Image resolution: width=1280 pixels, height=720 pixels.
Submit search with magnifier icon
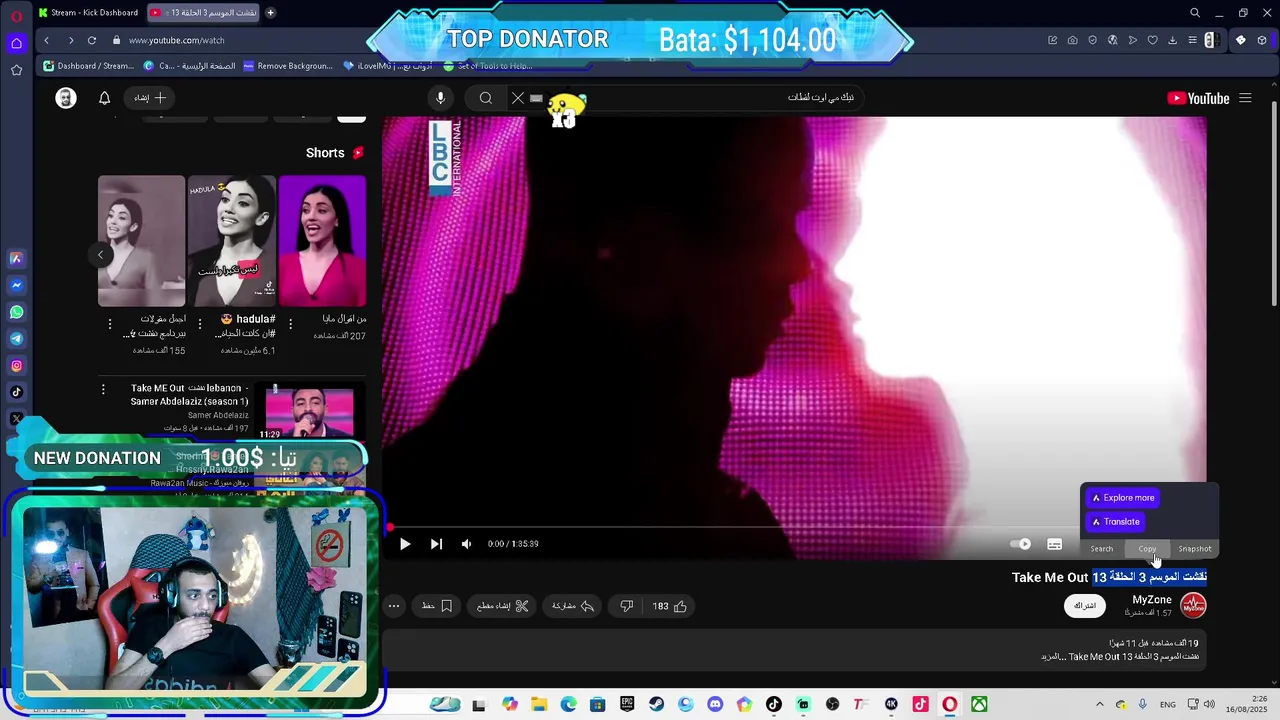coord(486,98)
